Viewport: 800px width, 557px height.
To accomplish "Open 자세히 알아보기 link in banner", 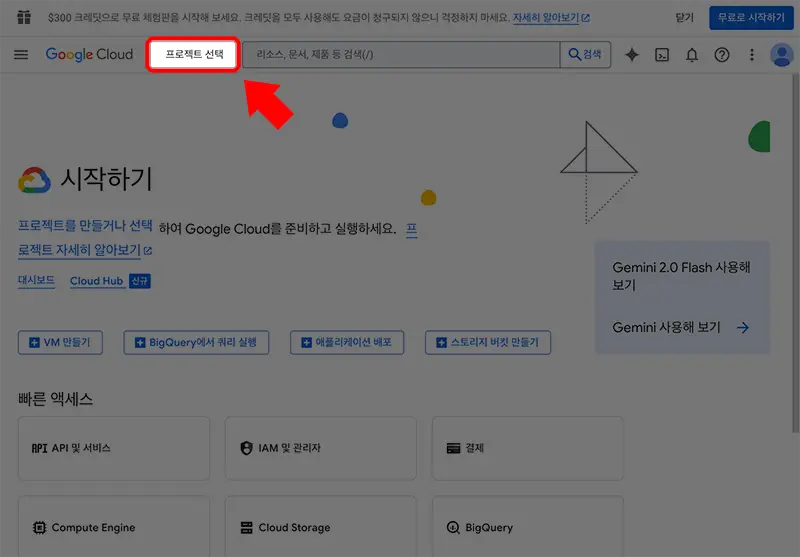I will [551, 18].
